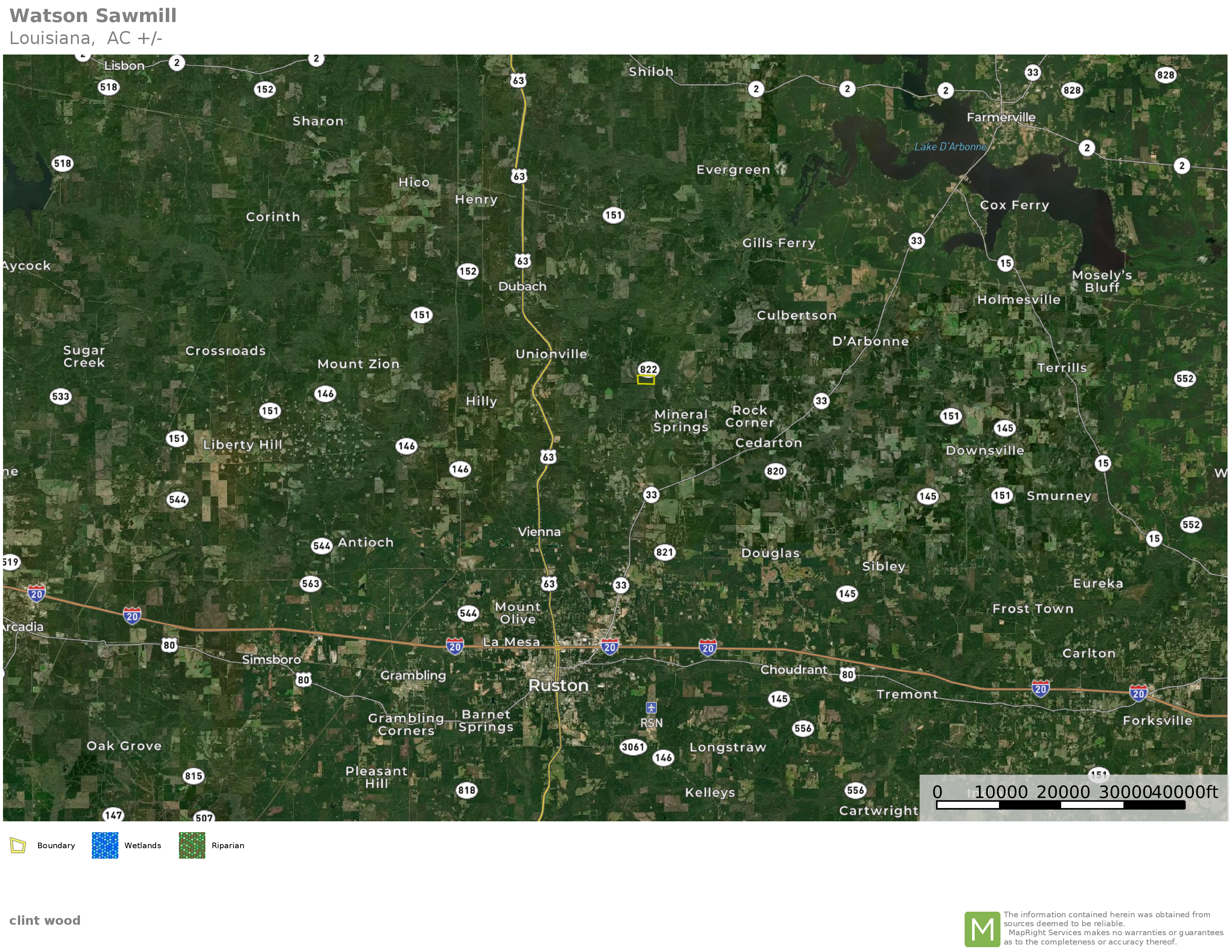Click the highway 820 shield marker

click(x=775, y=472)
